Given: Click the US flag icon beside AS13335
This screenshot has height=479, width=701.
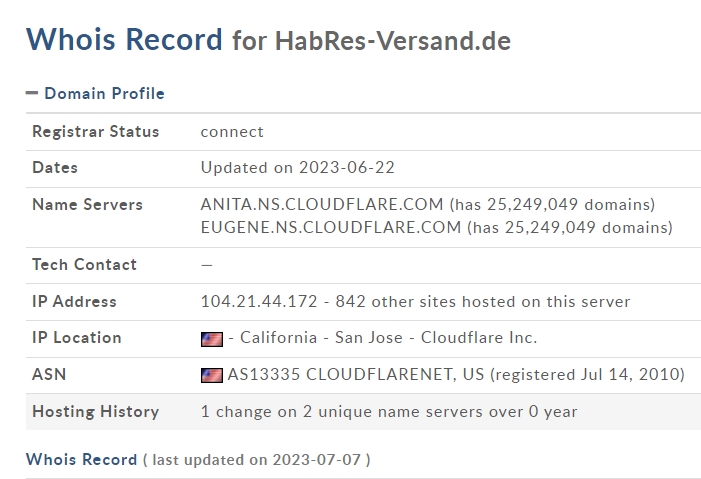Looking at the screenshot, I should (212, 375).
